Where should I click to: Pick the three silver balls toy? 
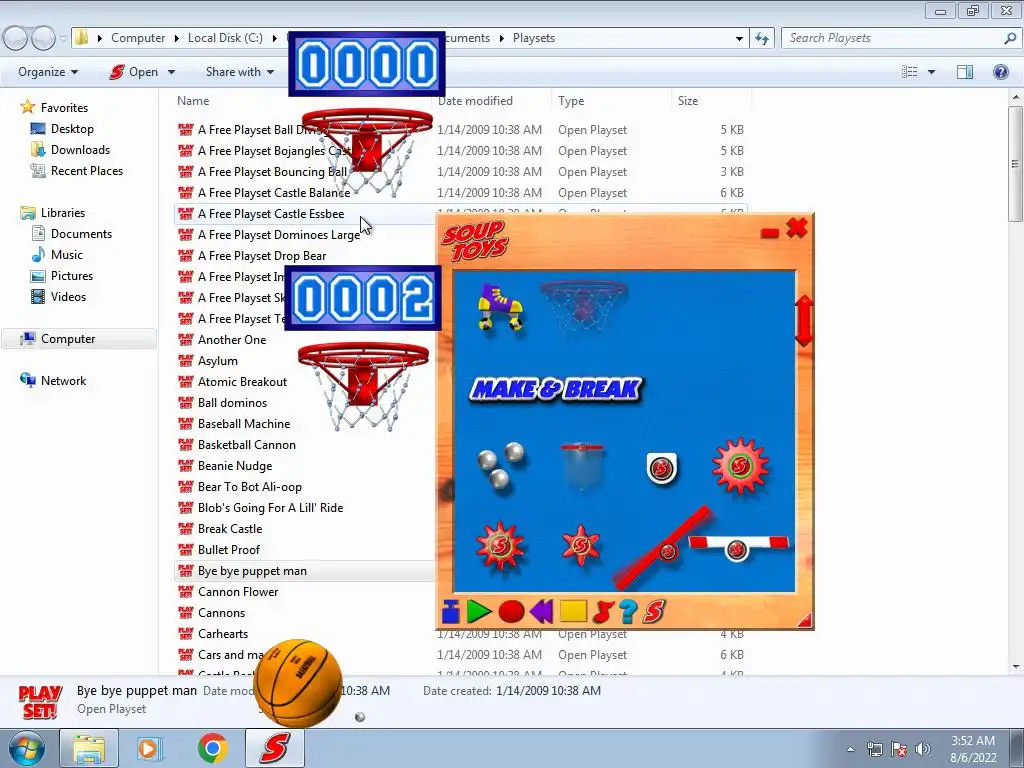tap(500, 466)
